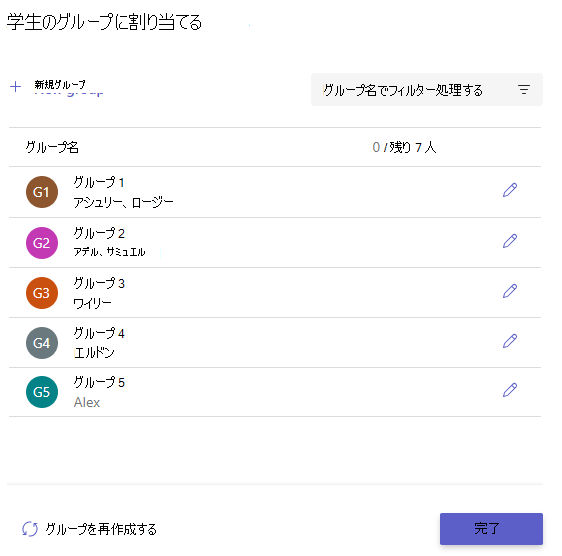The width and height of the screenshot is (562, 556).
Task: Select the グループ 1 row name
Action: coord(99,182)
